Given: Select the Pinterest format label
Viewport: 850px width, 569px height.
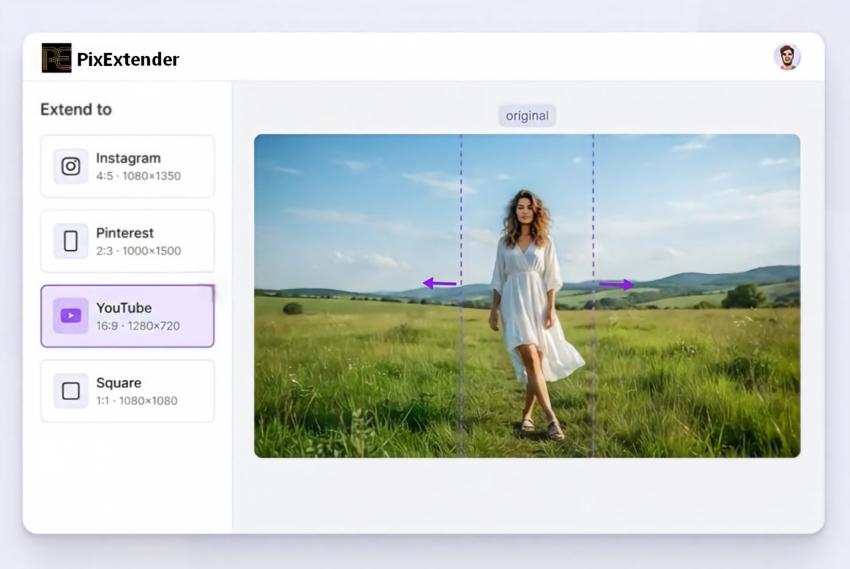Looking at the screenshot, I should (x=125, y=233).
